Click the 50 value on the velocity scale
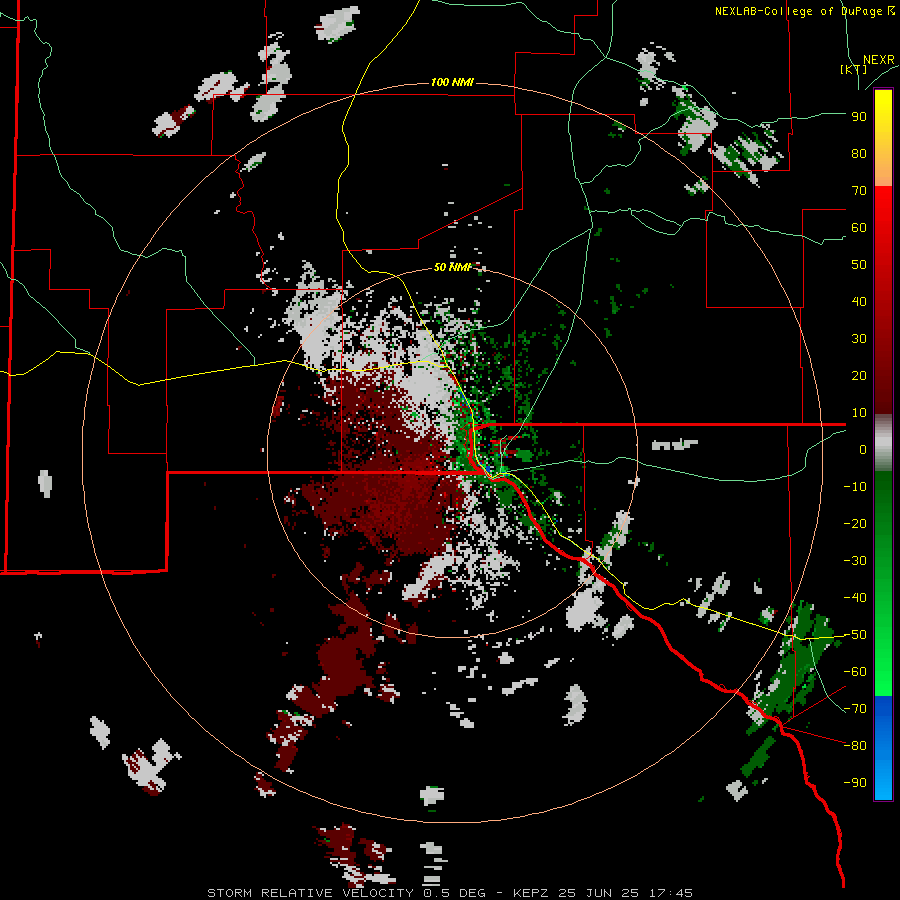 [859, 265]
